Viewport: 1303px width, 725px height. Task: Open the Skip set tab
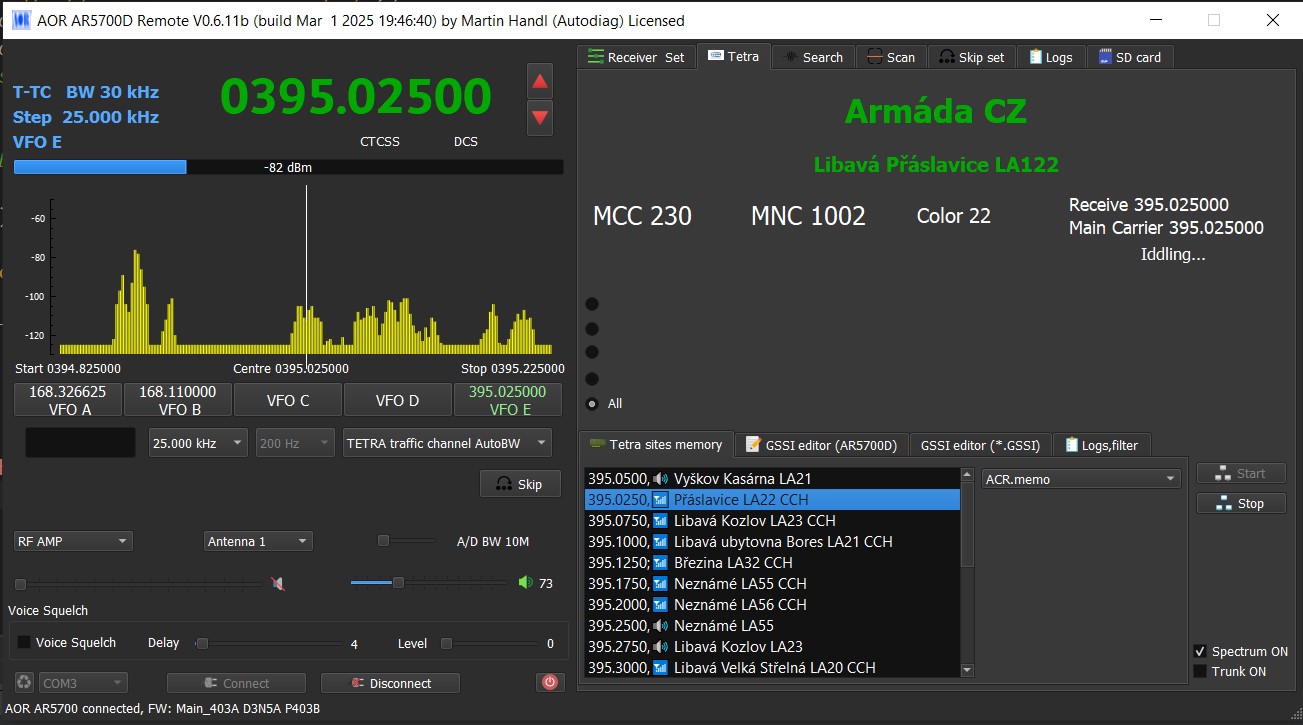[x=972, y=57]
